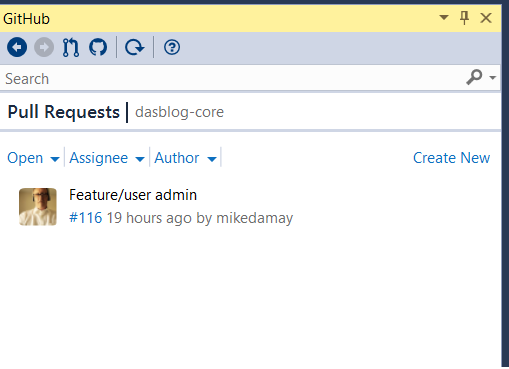Open the help question mark icon

pos(172,47)
